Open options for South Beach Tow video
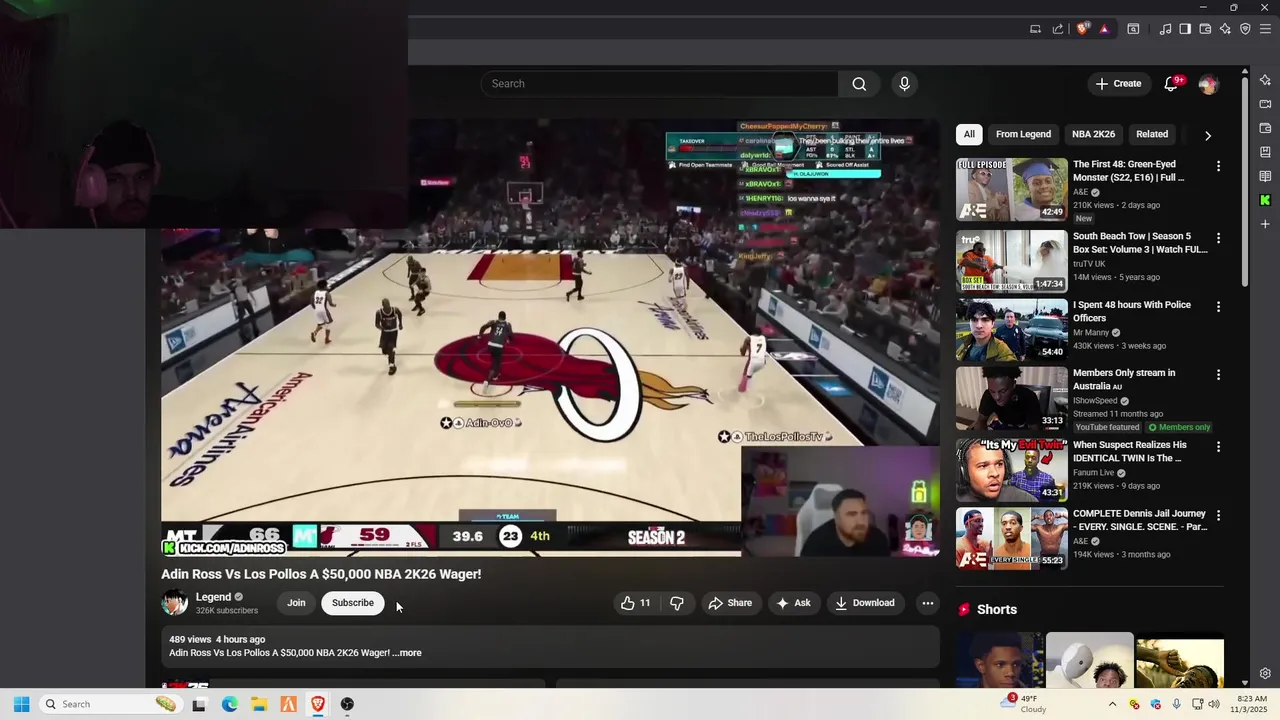 pos(1218,238)
